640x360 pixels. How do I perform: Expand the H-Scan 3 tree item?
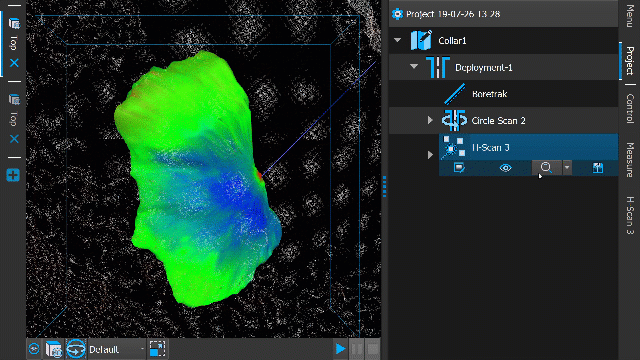coord(430,155)
